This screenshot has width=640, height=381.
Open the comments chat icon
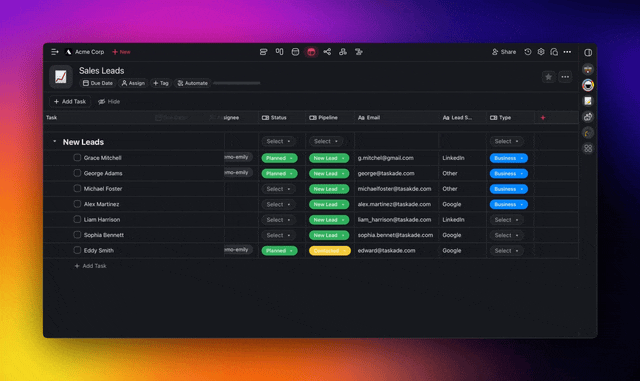[x=554, y=52]
